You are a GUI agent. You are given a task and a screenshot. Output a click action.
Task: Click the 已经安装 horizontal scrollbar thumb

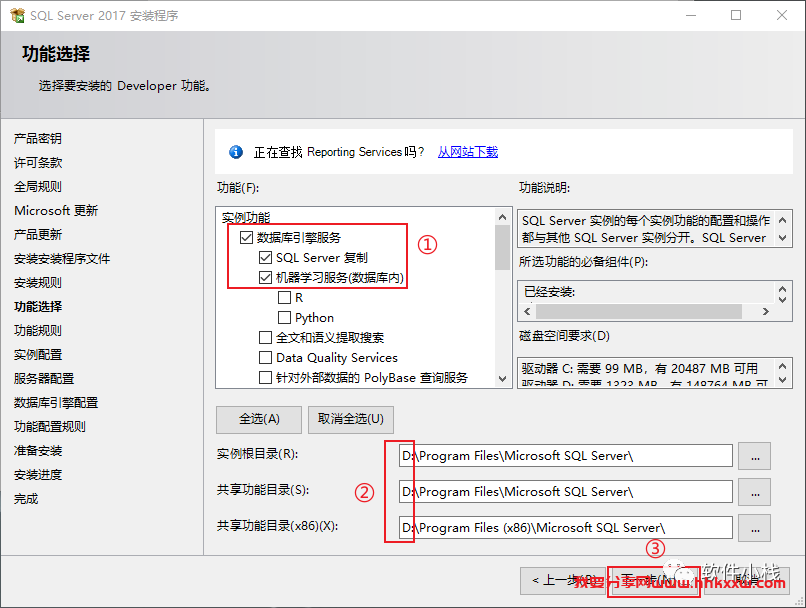639,311
